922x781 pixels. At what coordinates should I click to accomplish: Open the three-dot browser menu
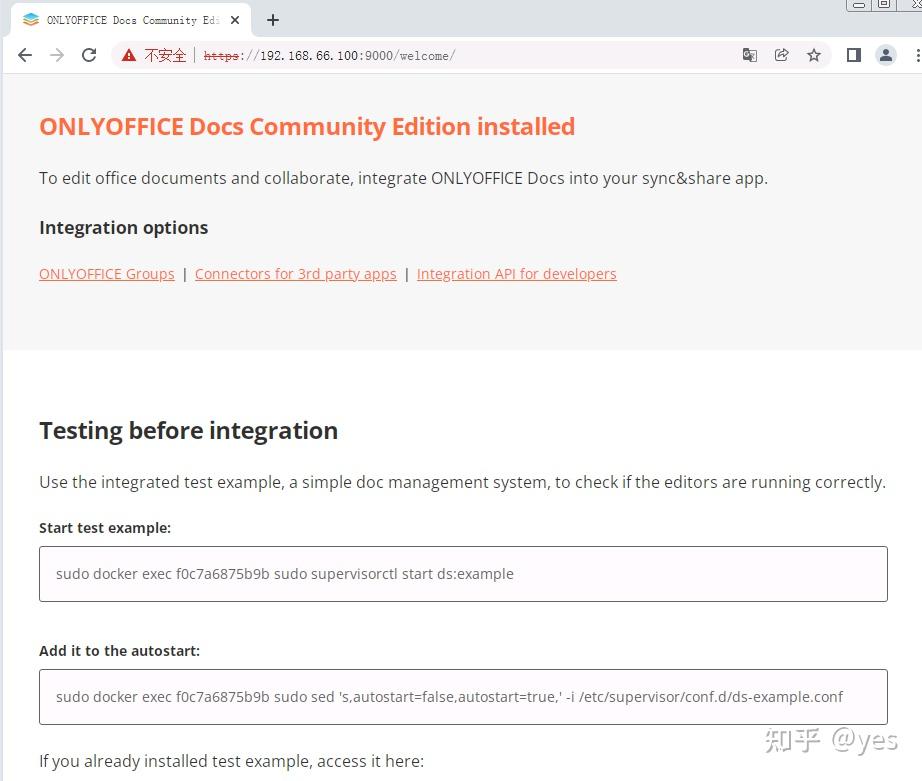(x=917, y=55)
